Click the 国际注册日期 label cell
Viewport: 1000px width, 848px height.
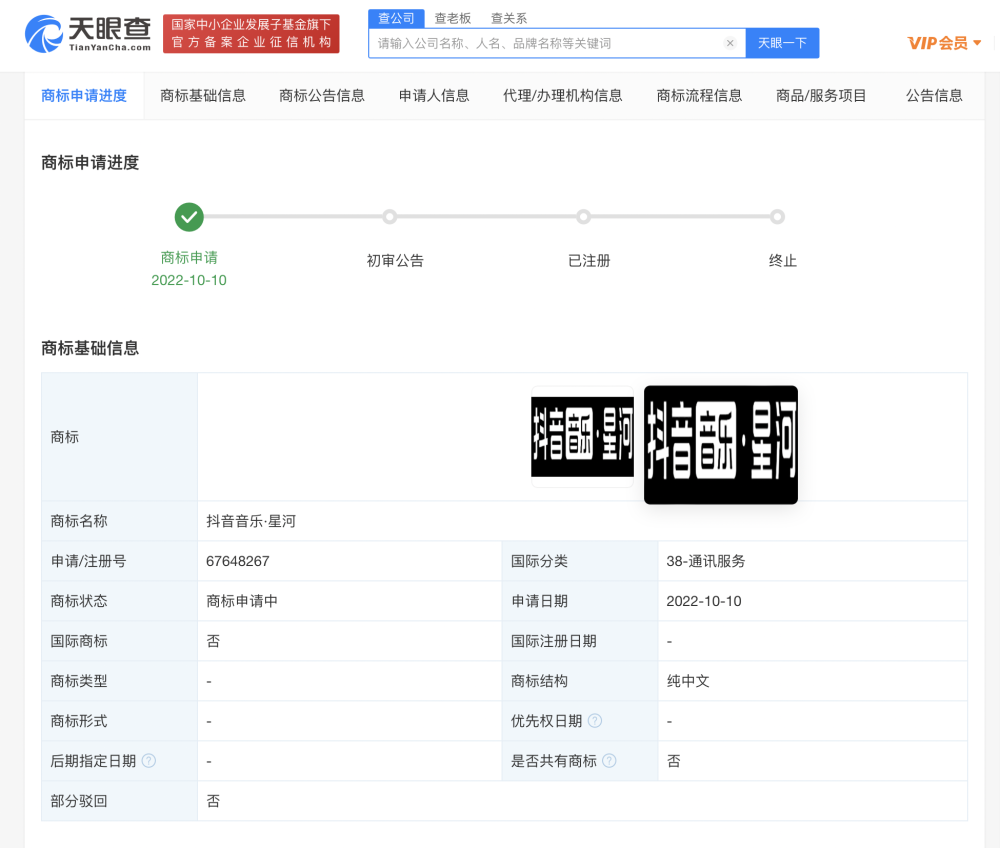pyautogui.click(x=580, y=641)
